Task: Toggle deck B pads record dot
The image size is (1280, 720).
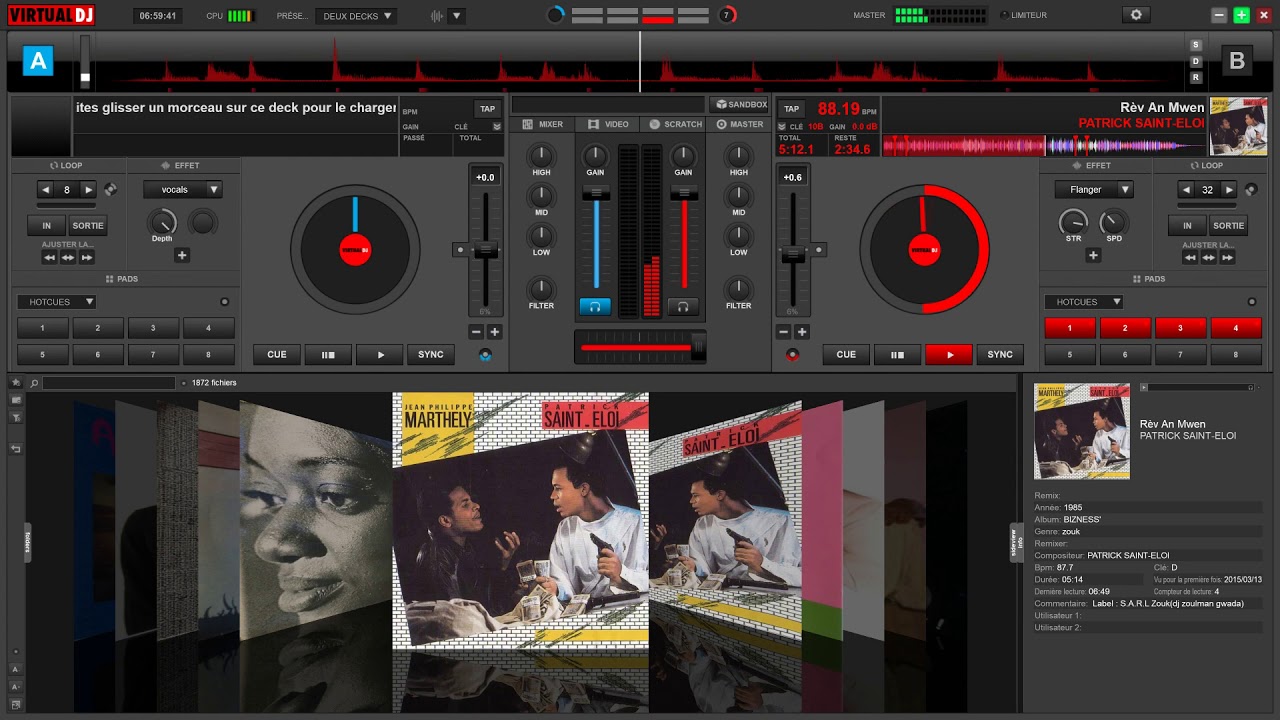Action: 1252,301
